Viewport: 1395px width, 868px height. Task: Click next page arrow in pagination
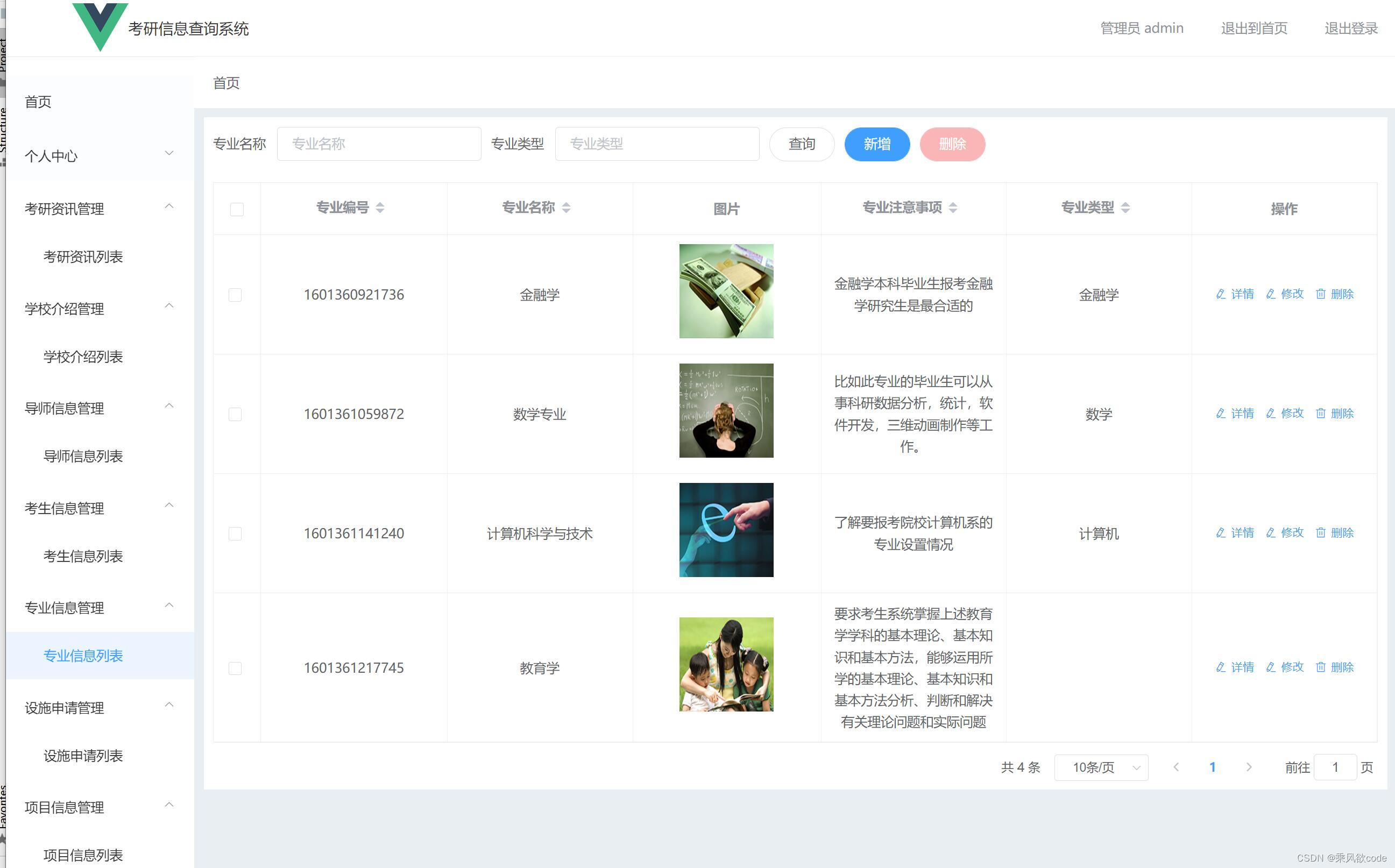click(x=1250, y=767)
